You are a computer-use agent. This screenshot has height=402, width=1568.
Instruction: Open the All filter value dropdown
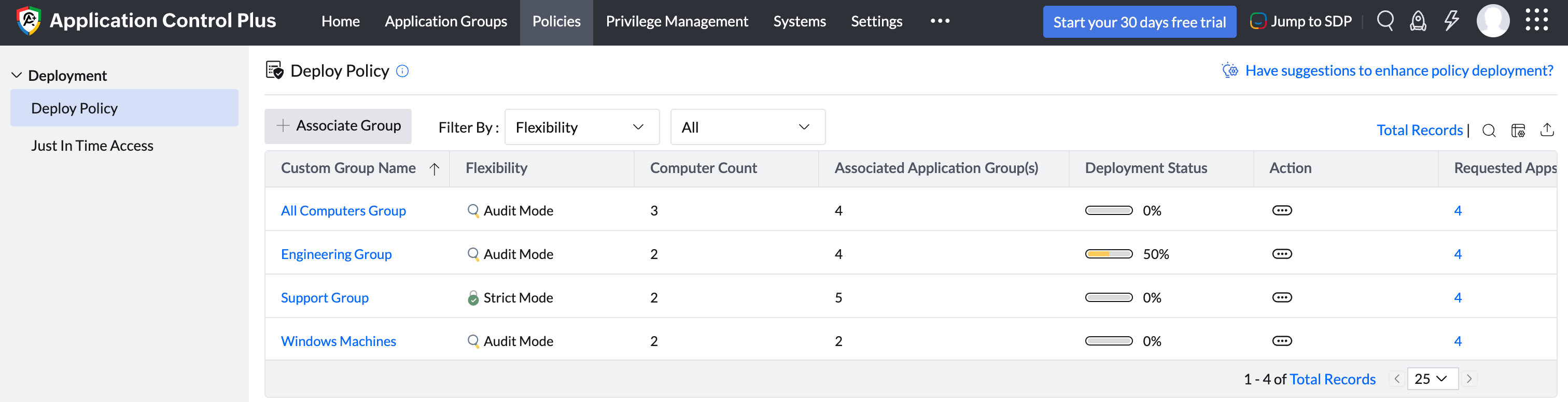pyautogui.click(x=748, y=127)
